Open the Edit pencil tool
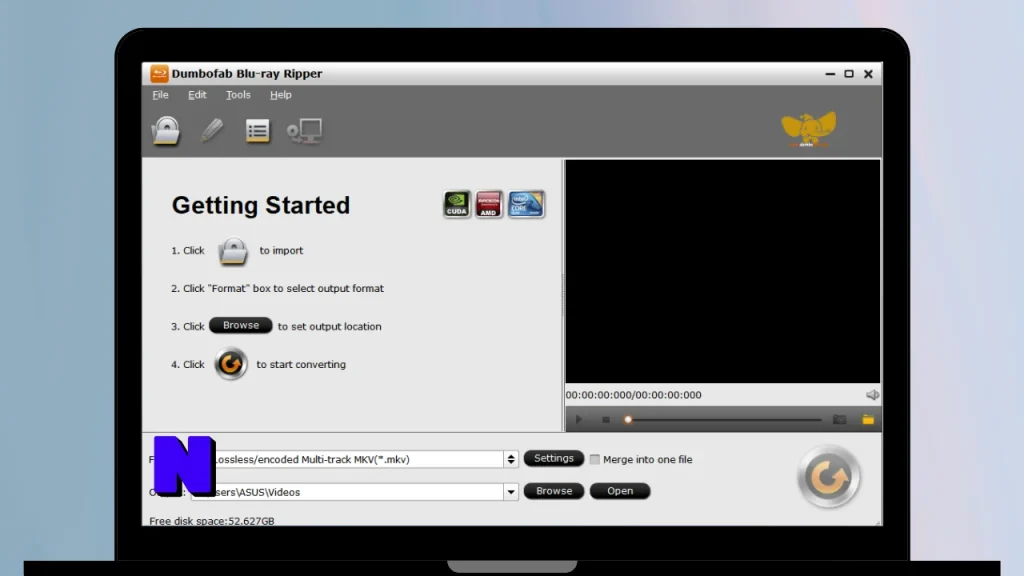Screen dimensions: 1024x576 [x=212, y=131]
